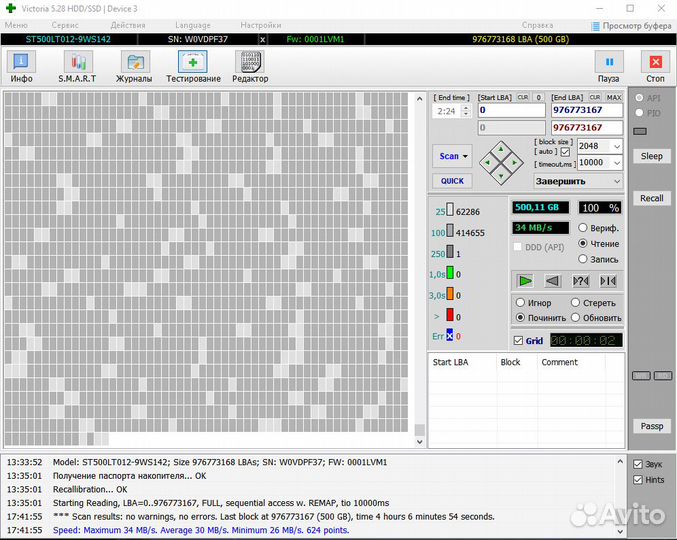677x540 pixels.
Task: Open the Инфо drive information panel
Action: [21, 66]
